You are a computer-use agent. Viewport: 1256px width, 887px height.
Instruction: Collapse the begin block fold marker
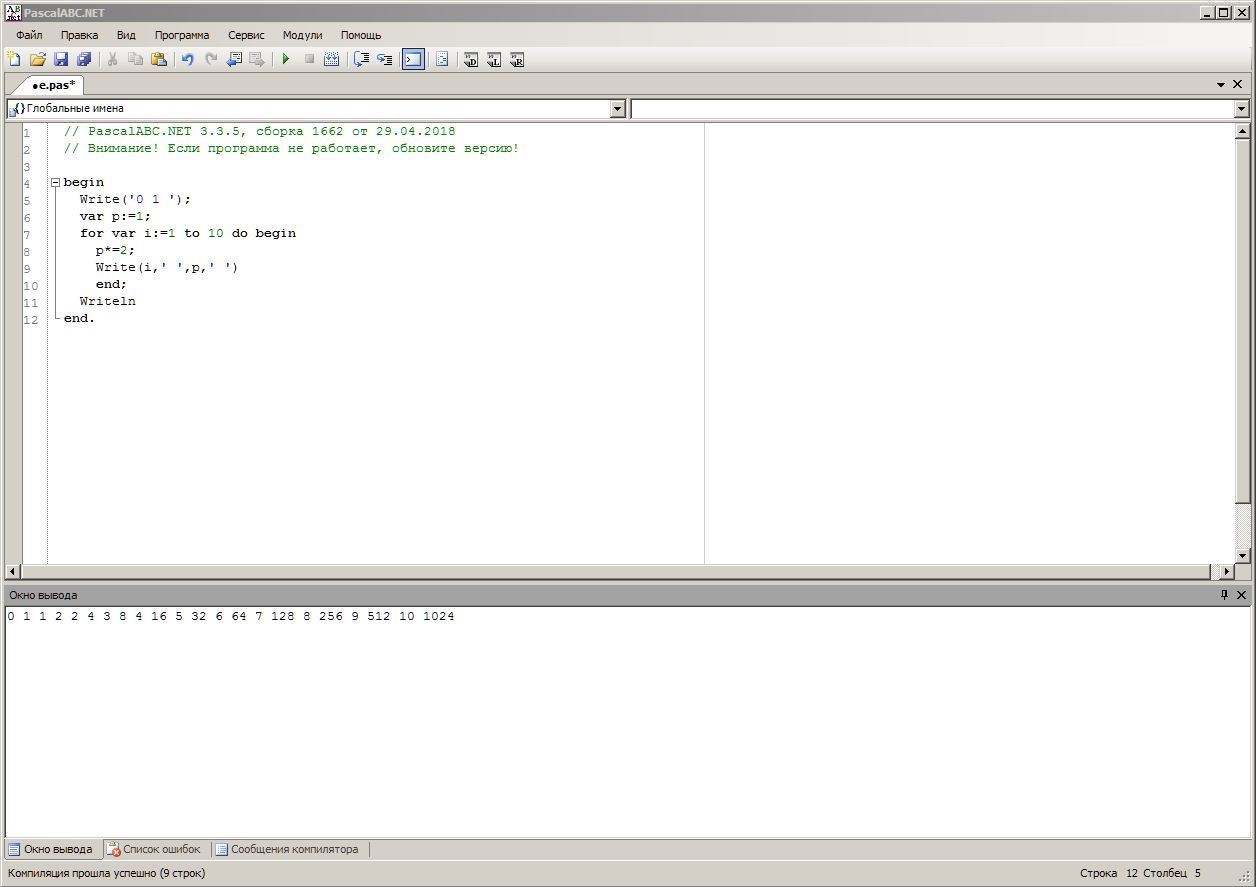[56, 182]
